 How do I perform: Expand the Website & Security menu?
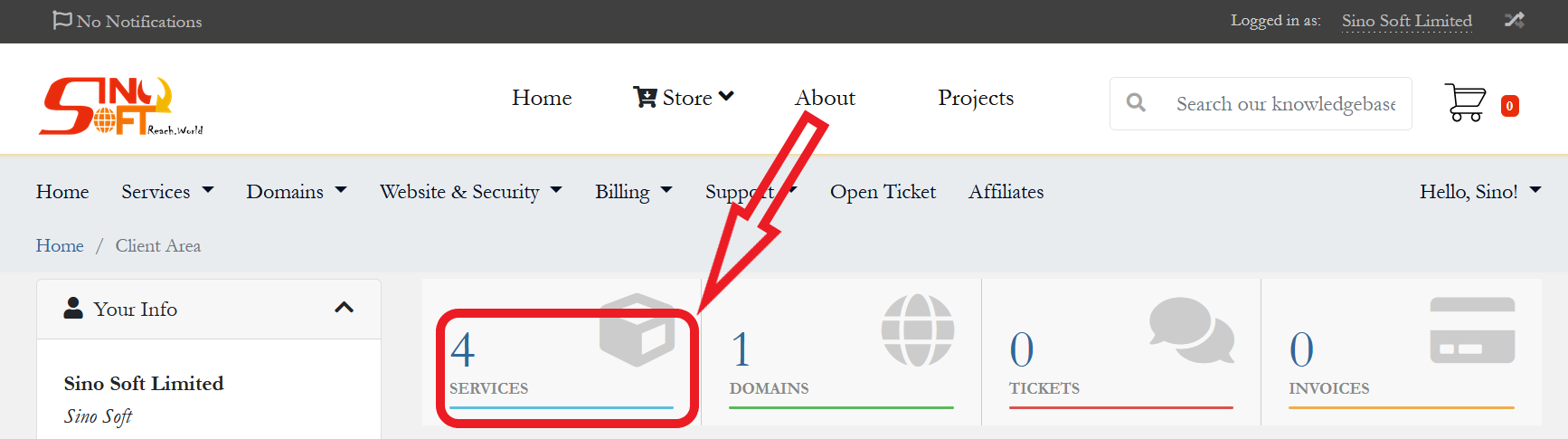(x=470, y=192)
